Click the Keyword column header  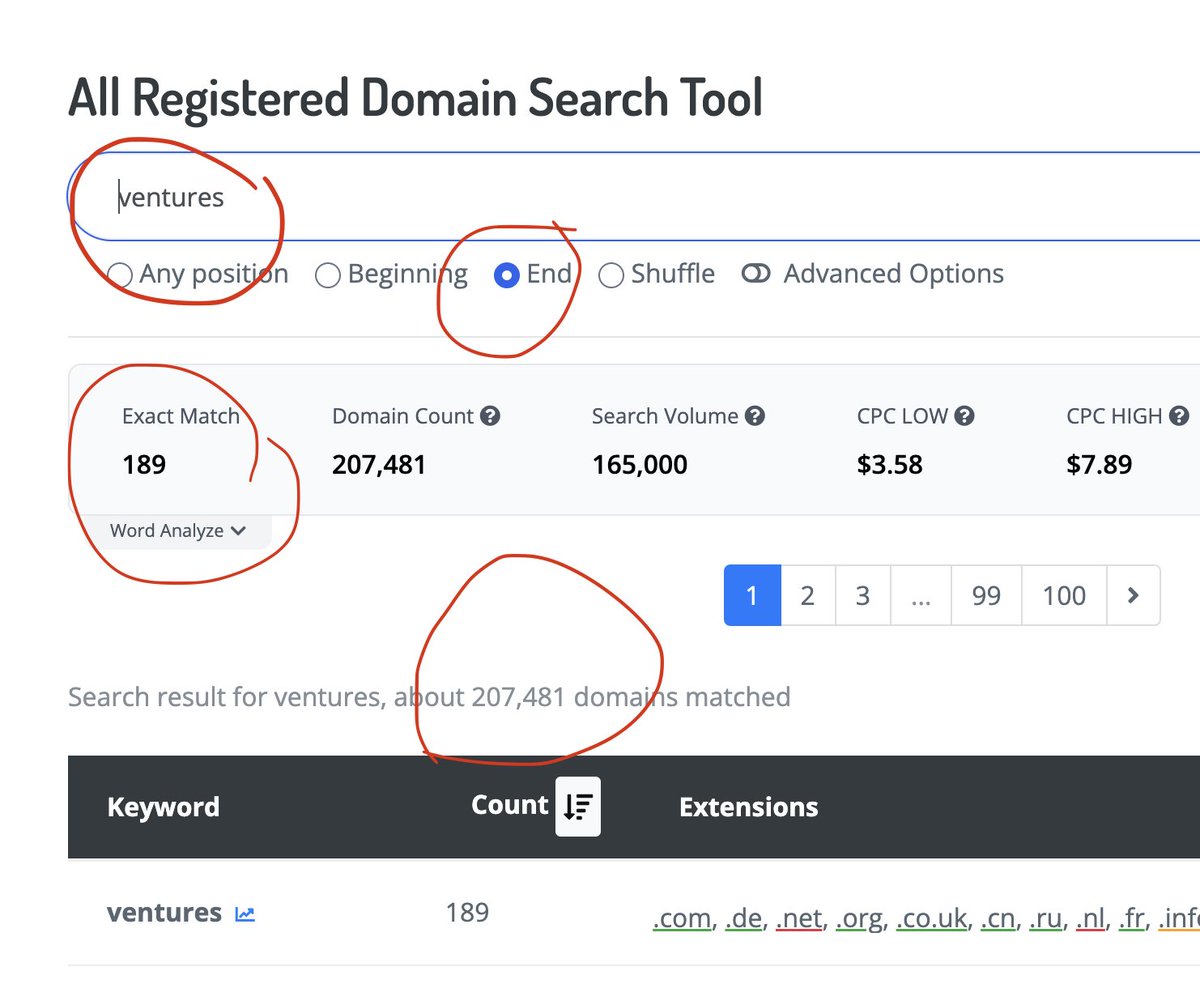[163, 807]
